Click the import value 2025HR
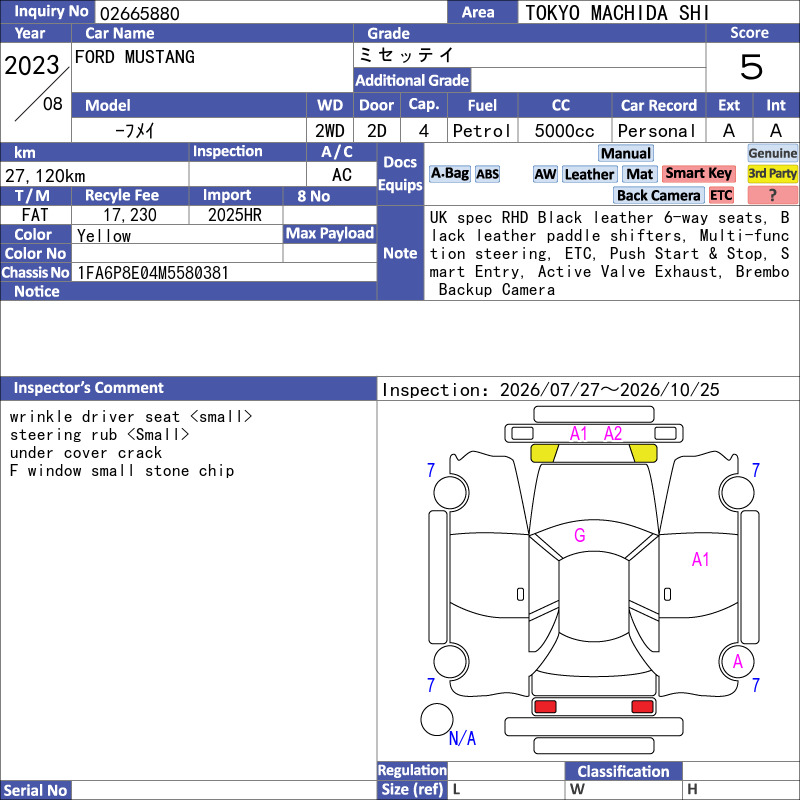This screenshot has width=800, height=800. pos(235,215)
